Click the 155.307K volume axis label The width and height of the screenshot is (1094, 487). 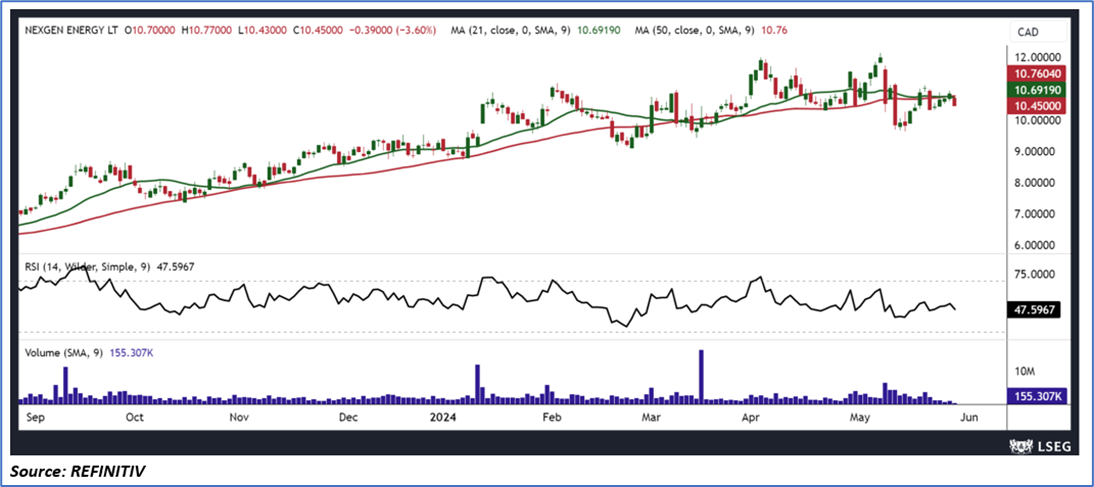[1038, 396]
